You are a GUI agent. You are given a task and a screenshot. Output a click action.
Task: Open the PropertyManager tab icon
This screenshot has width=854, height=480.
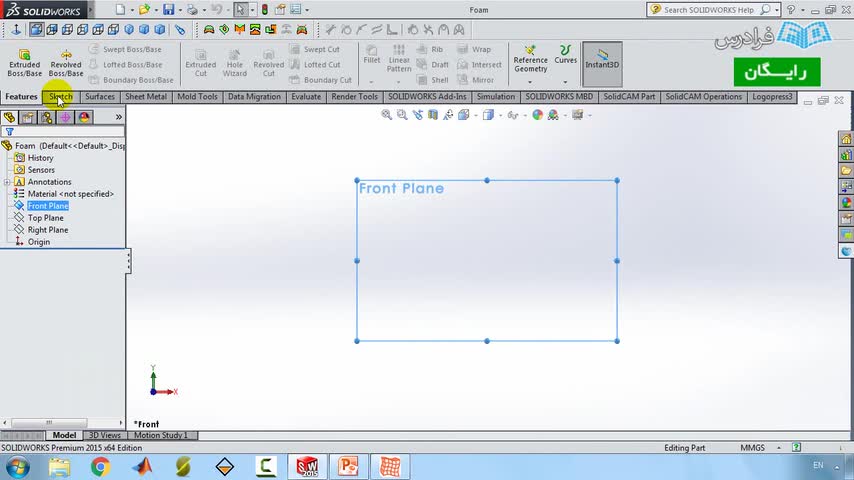coord(28,117)
